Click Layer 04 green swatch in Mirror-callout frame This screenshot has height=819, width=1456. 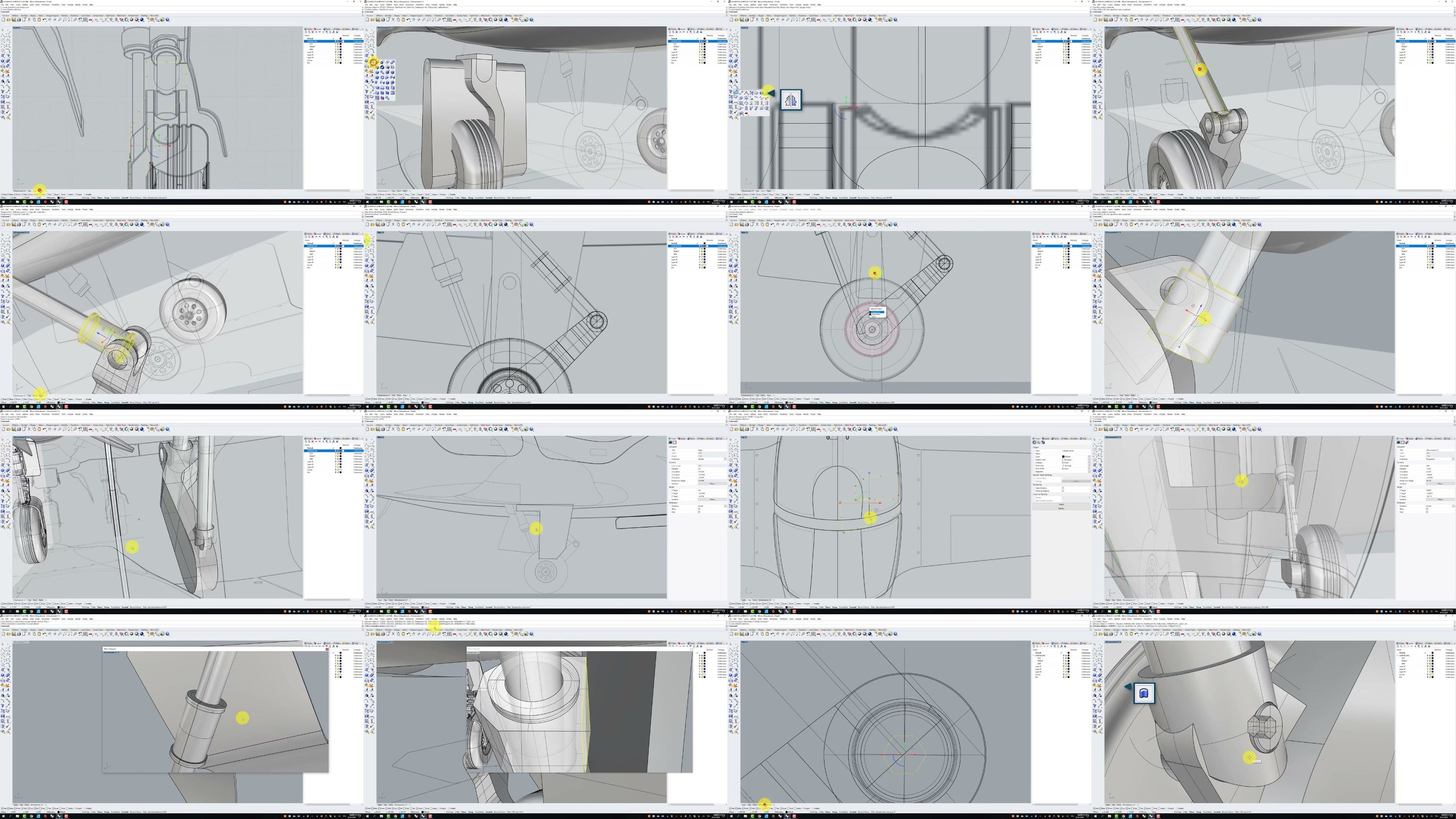coord(1069,57)
